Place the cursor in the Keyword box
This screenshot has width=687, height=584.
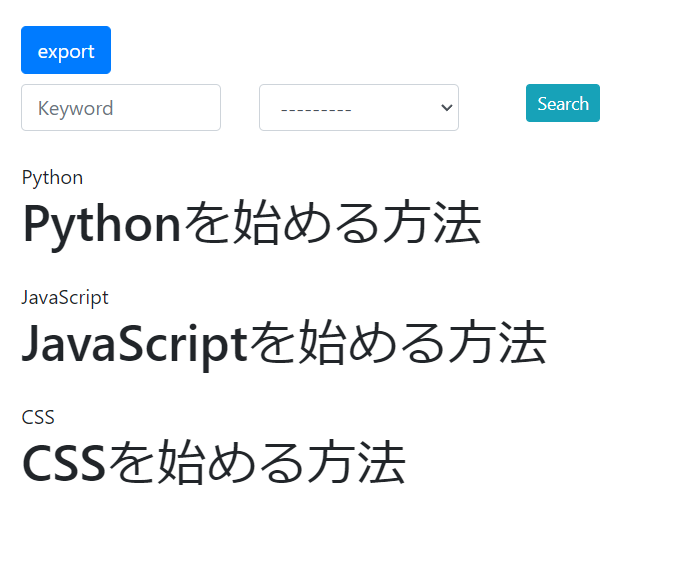tap(121, 107)
